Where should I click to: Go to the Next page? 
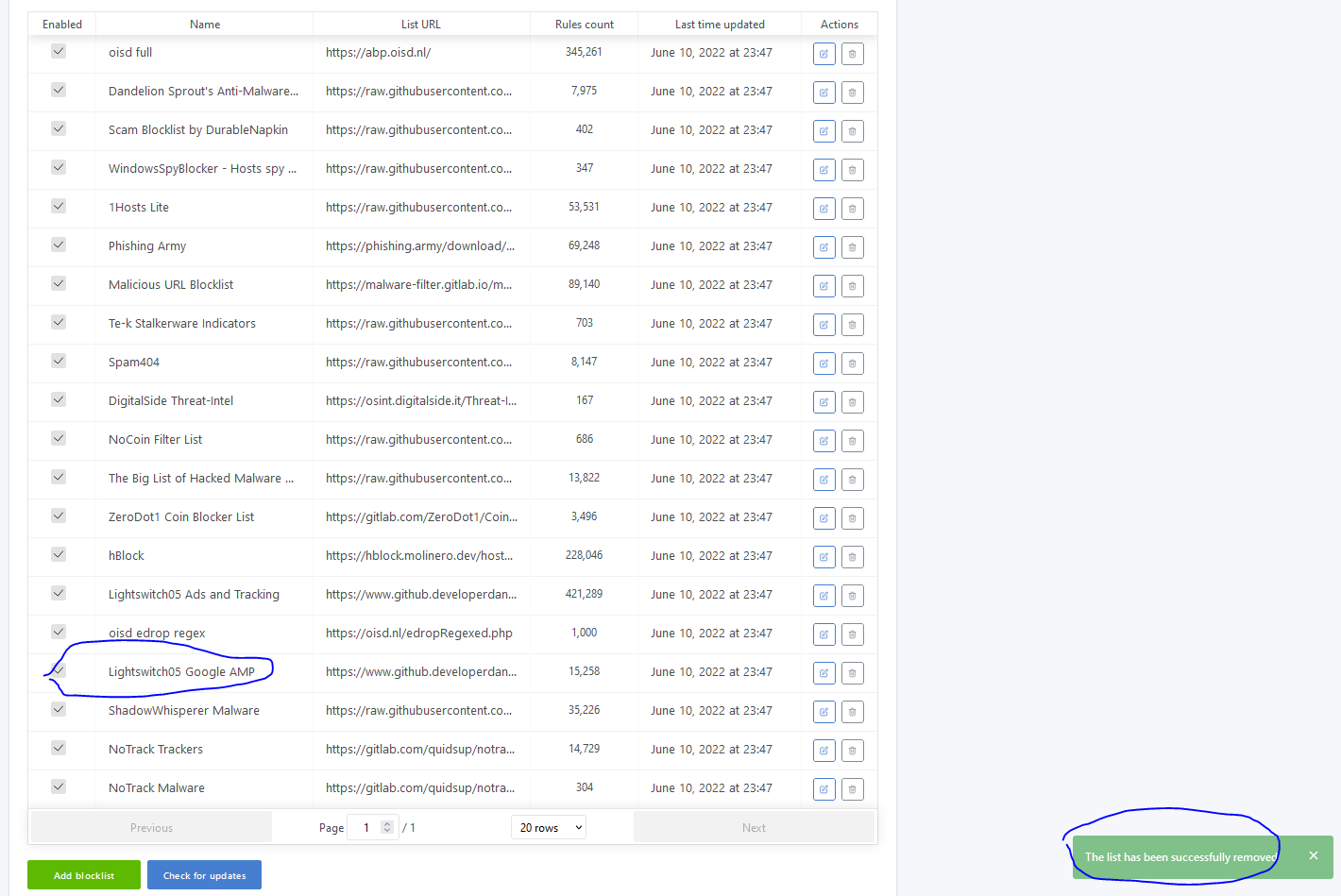tap(754, 827)
